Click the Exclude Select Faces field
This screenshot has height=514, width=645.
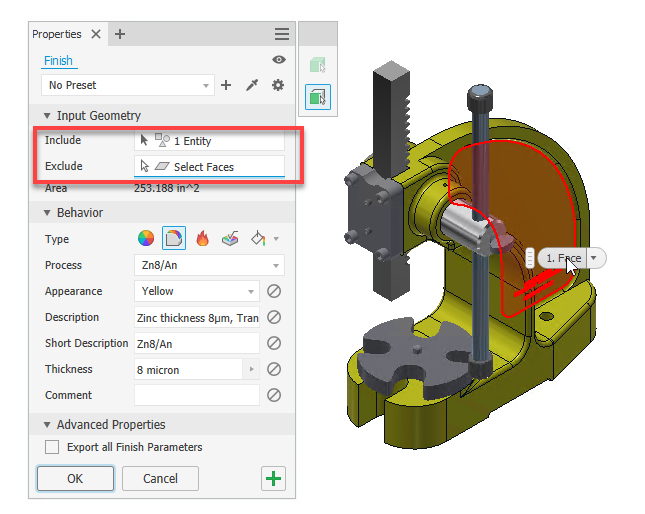[209, 167]
